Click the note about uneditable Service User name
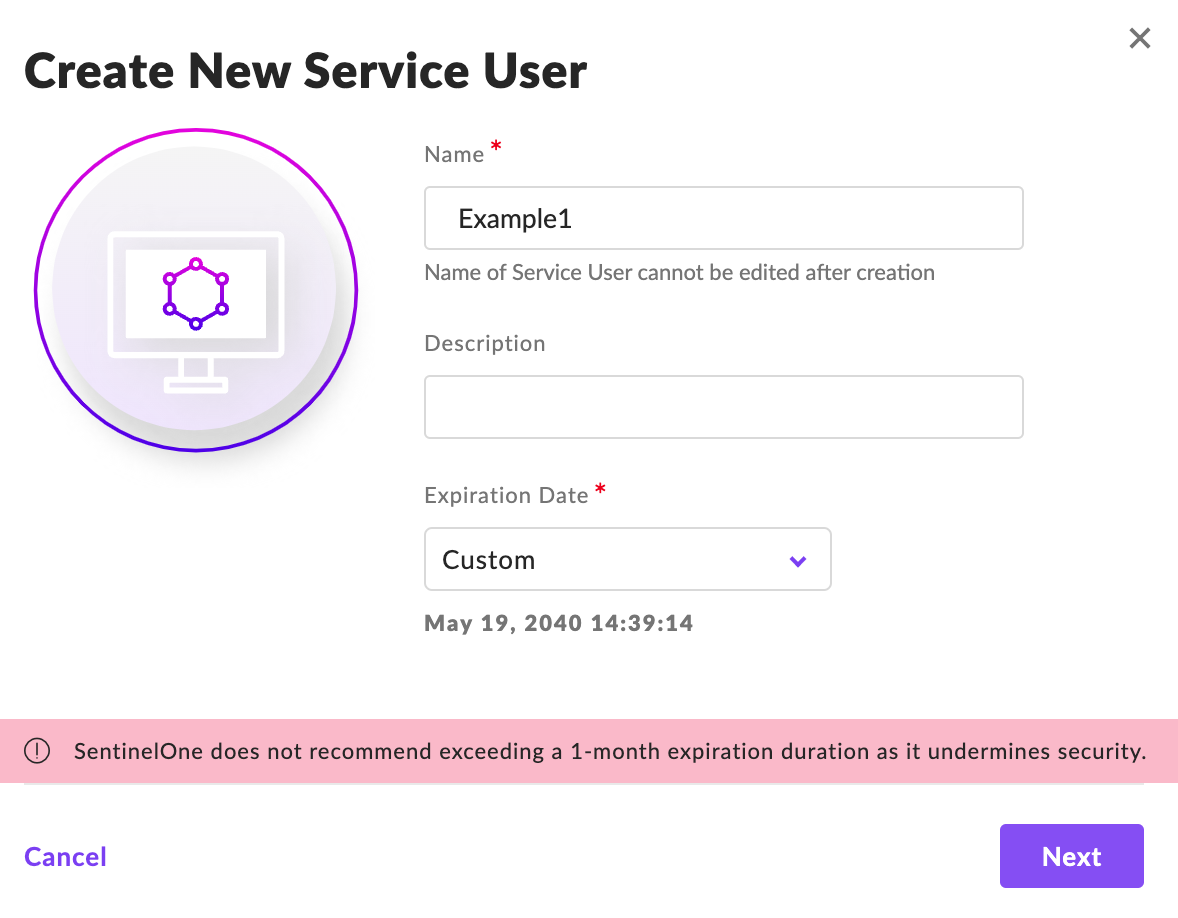Screen dimensions: 1178x918 pos(679,272)
